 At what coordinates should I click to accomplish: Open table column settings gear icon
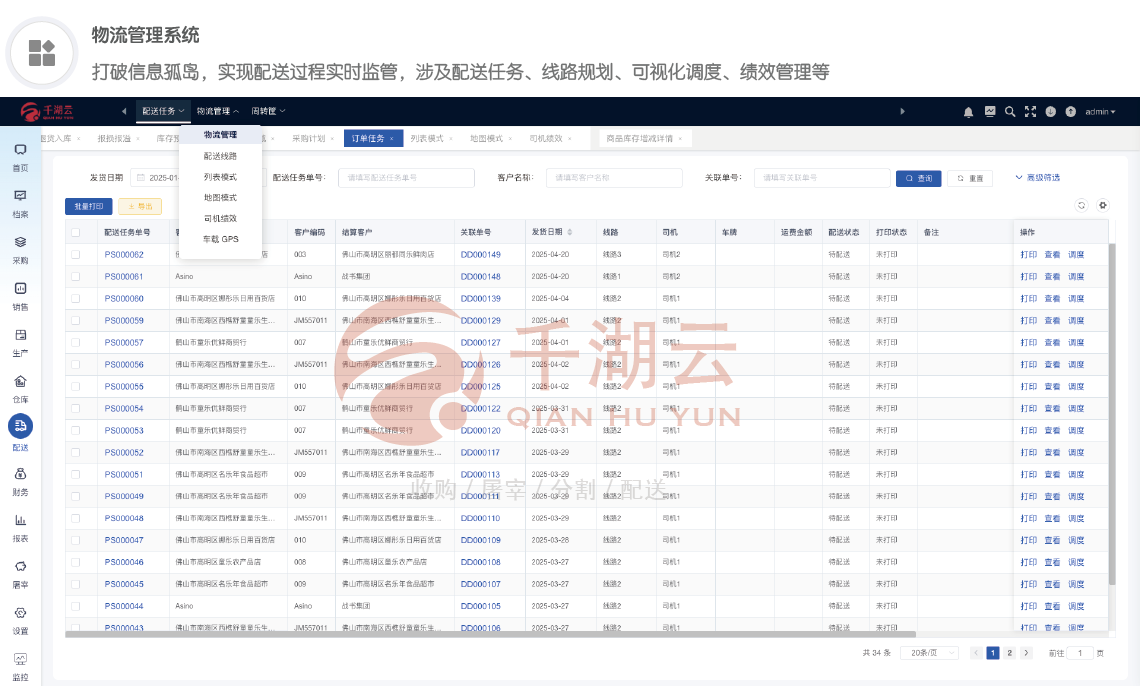[x=1103, y=205]
